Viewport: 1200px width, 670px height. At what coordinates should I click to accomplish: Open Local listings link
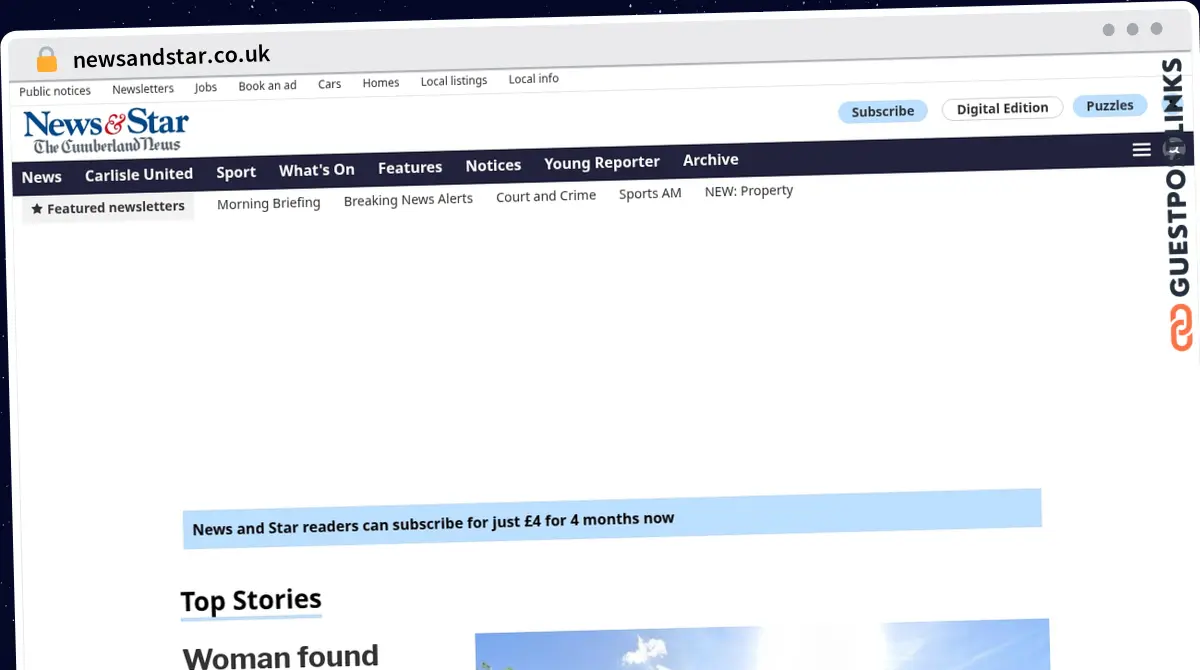coord(454,81)
